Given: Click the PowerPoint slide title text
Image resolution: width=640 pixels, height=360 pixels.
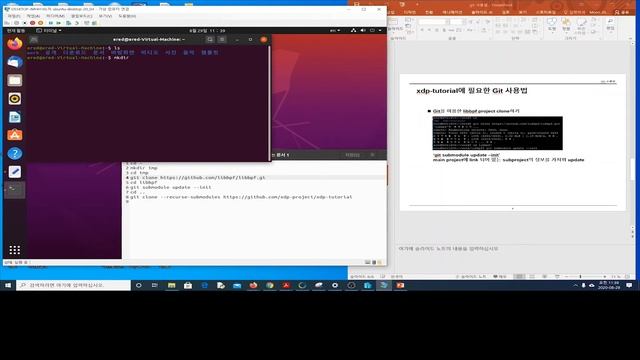Looking at the screenshot, I should coord(472,91).
